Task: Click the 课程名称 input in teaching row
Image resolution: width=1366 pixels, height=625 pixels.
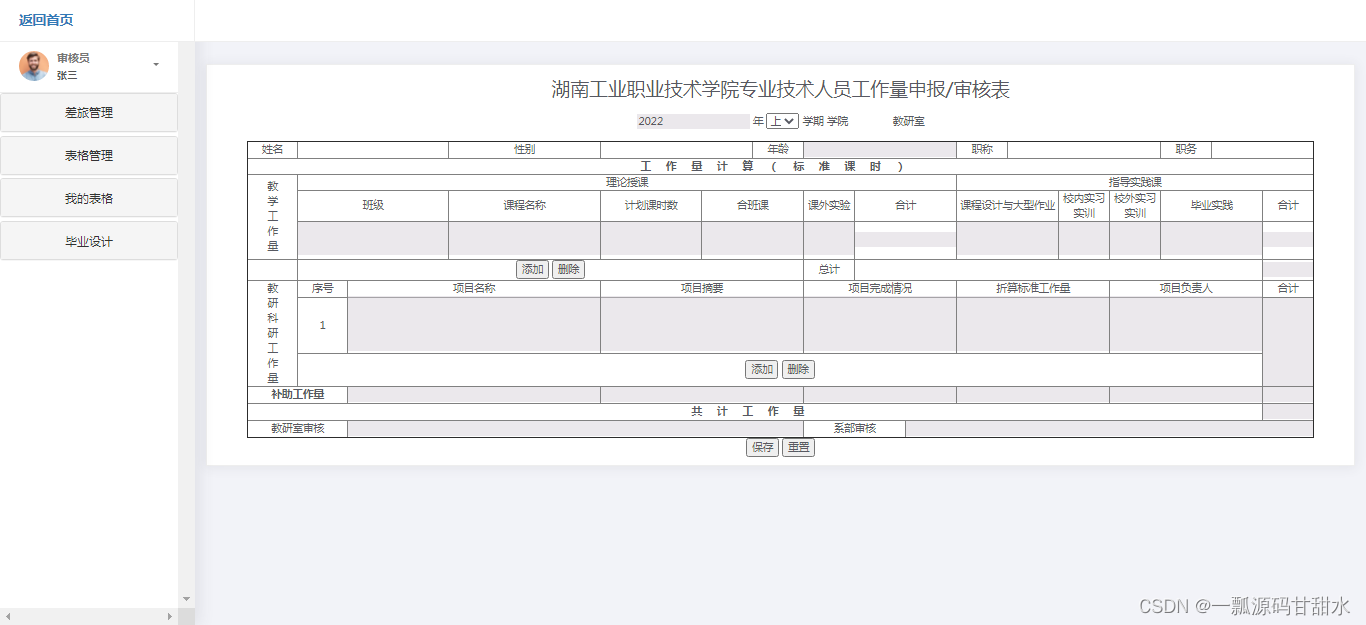Action: [524, 240]
